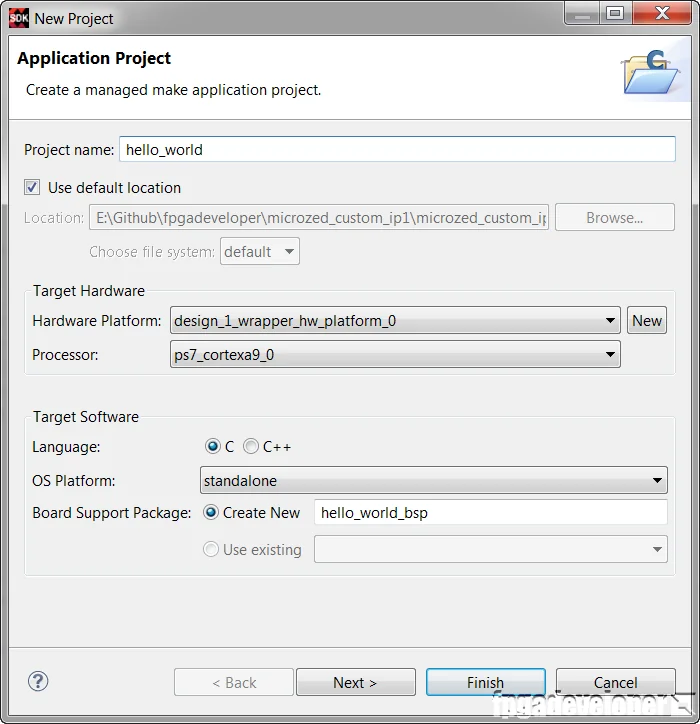Click the C project folder wizard icon
The width and height of the screenshot is (700, 724).
[x=650, y=72]
